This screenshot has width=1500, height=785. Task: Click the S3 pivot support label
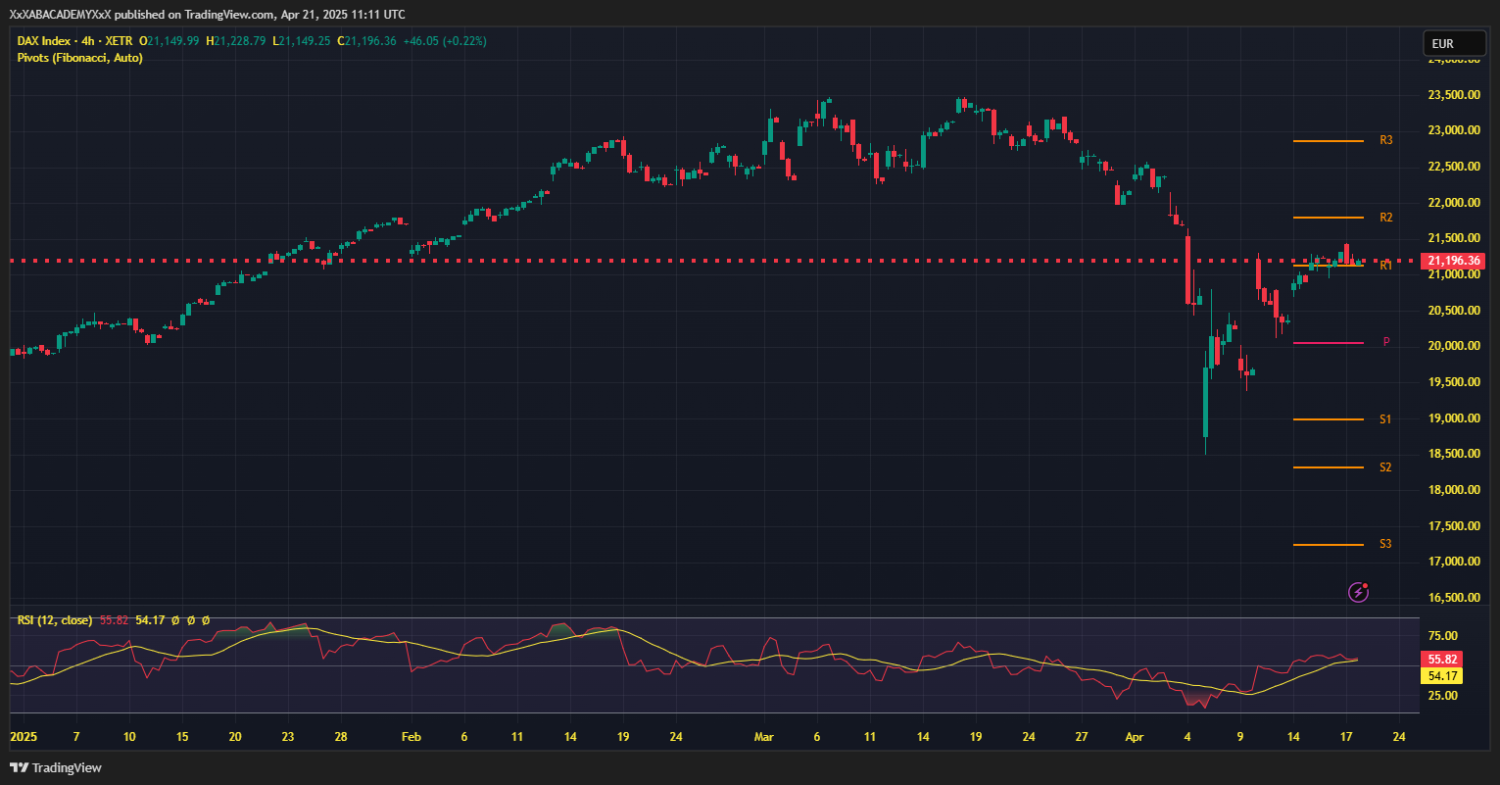point(1385,544)
